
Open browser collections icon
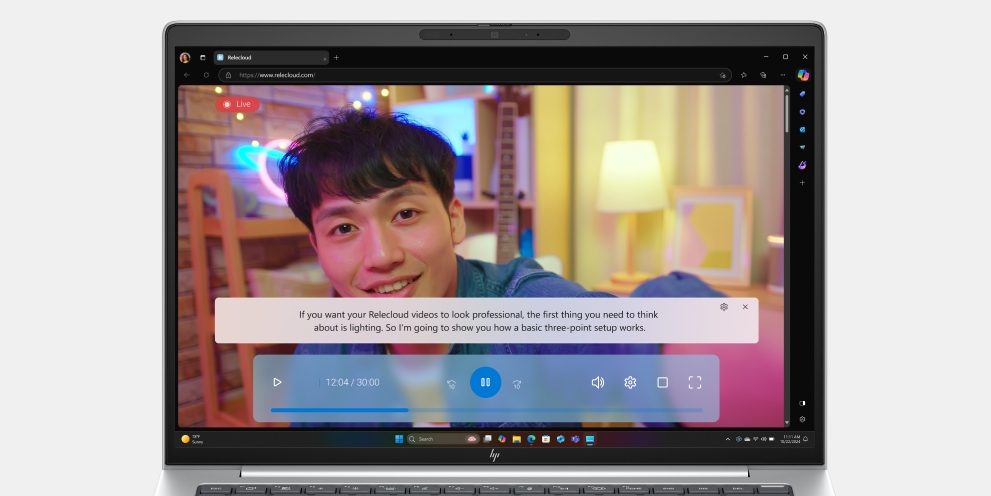763,75
